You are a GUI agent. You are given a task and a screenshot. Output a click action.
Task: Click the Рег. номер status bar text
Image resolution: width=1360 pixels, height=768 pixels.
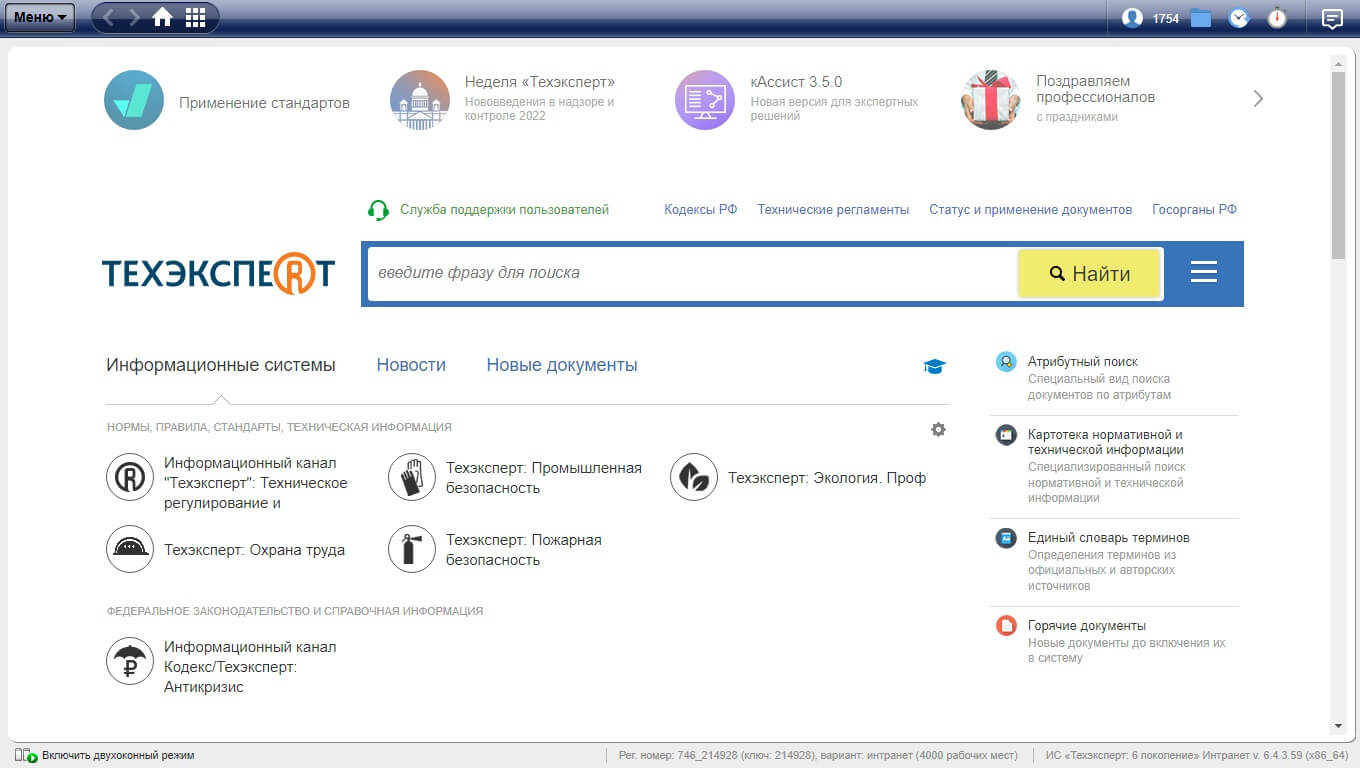pyautogui.click(x=818, y=756)
